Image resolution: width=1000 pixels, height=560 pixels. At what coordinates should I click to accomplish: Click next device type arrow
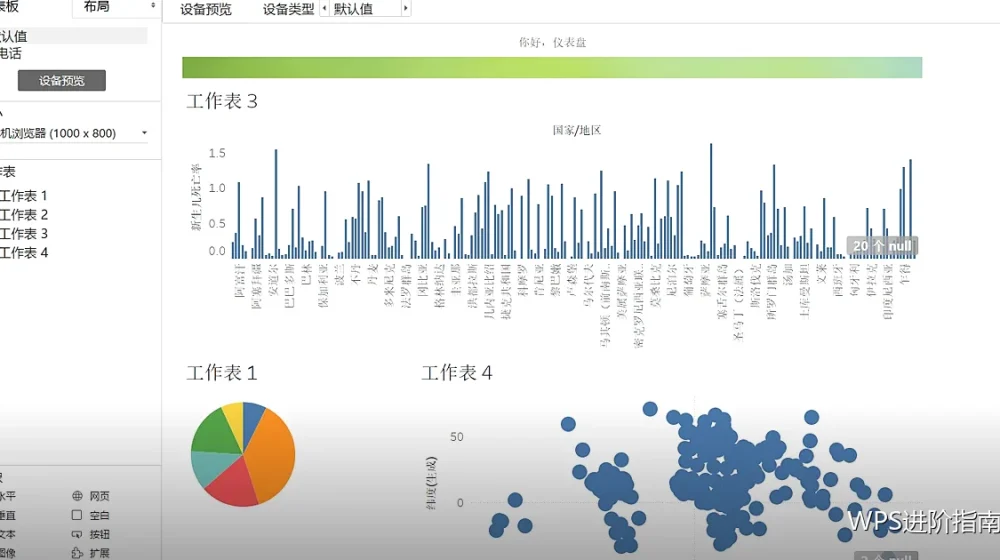coord(406,8)
